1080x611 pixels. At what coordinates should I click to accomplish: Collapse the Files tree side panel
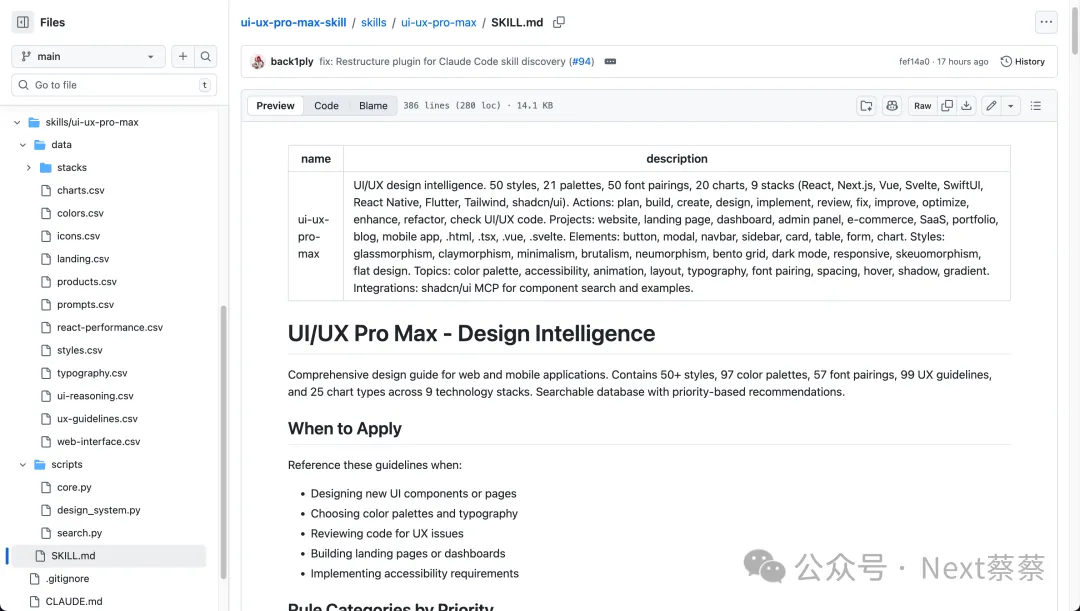click(23, 22)
